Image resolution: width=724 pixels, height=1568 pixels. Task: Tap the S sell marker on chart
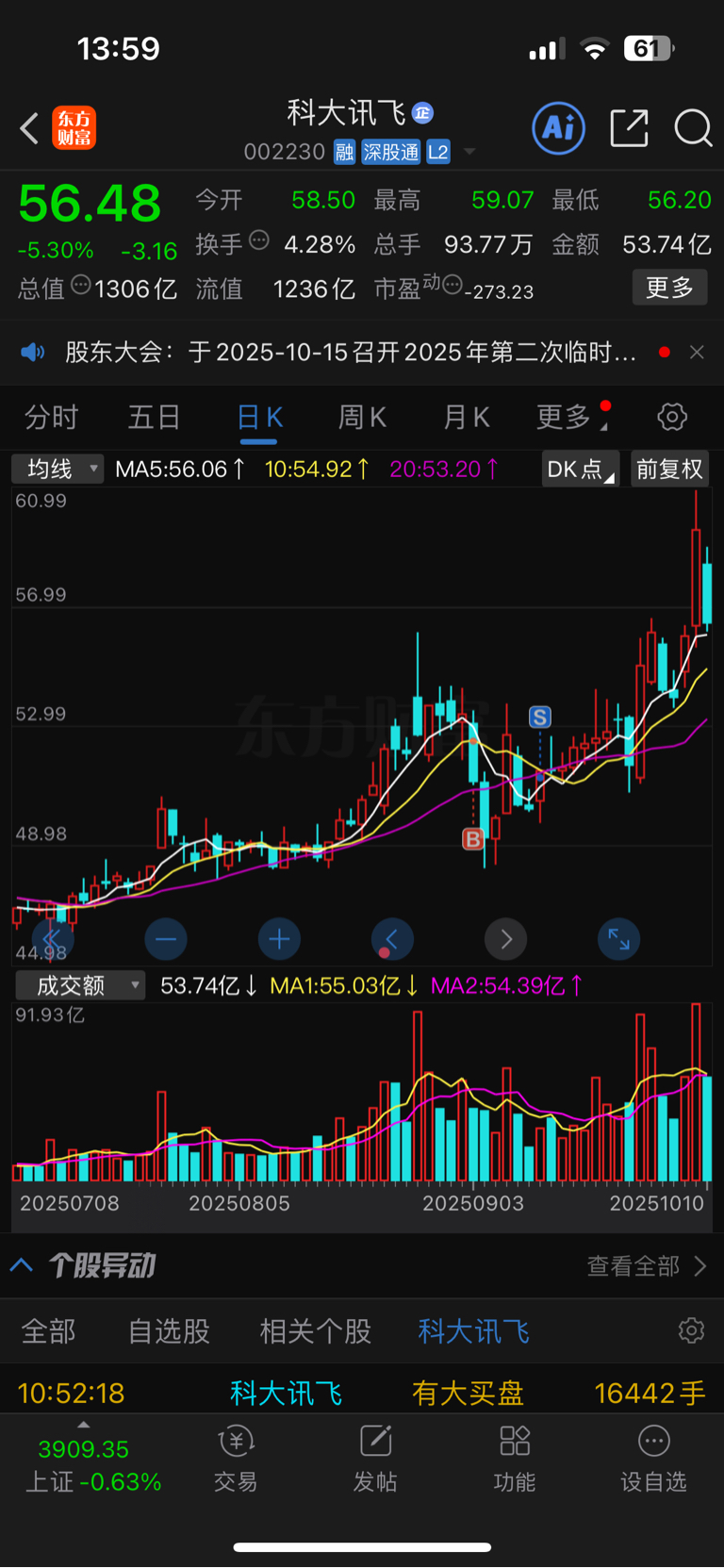(540, 718)
